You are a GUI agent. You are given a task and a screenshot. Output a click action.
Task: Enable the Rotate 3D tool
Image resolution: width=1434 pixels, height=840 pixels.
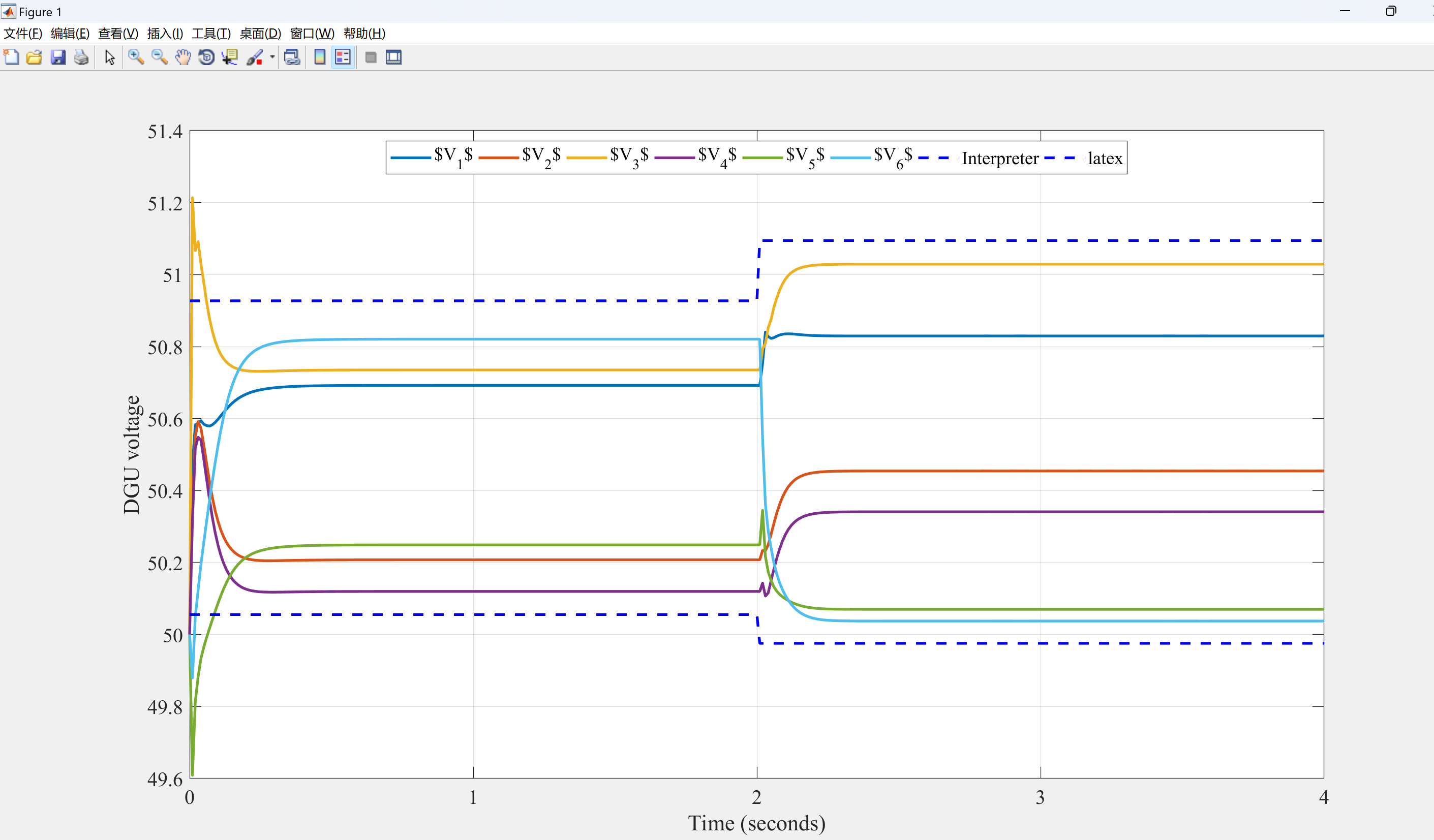pos(206,57)
